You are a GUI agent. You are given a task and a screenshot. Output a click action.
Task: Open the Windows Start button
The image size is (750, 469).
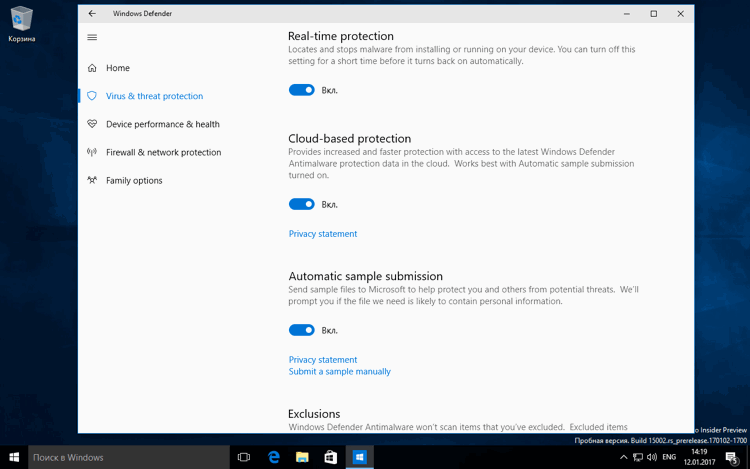point(14,458)
